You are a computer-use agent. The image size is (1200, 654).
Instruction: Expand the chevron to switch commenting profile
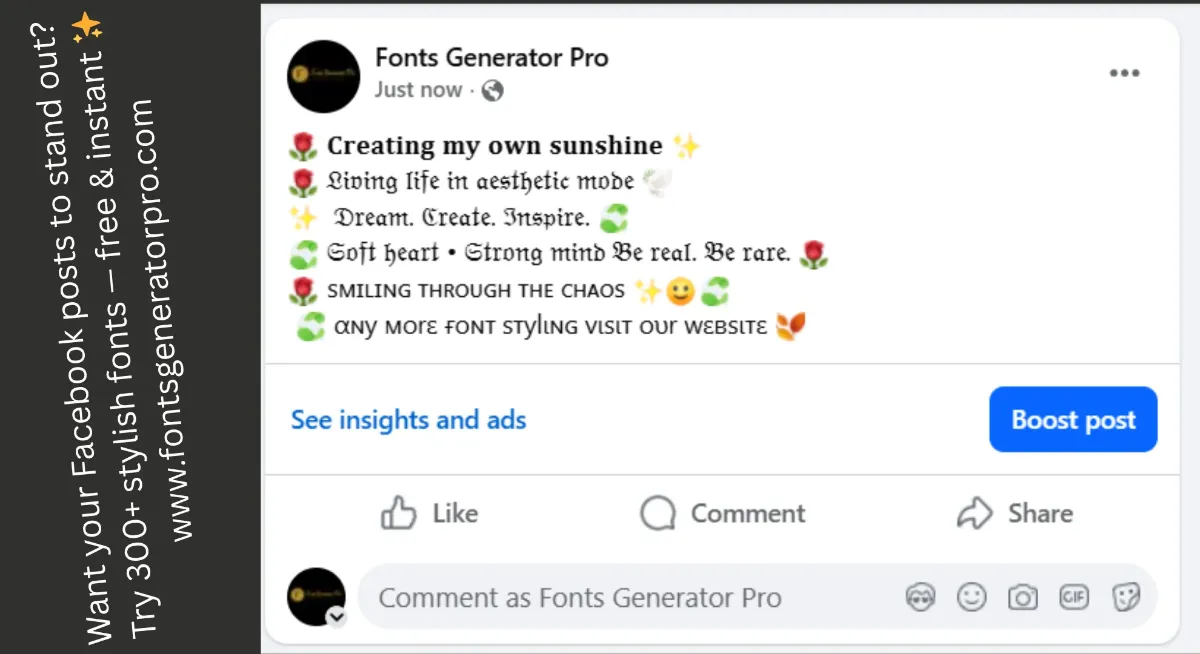[337, 617]
